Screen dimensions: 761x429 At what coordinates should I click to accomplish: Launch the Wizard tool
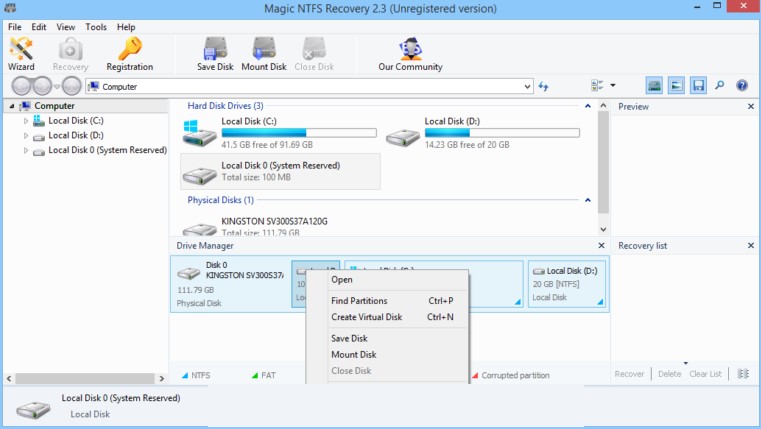pyautogui.click(x=21, y=54)
